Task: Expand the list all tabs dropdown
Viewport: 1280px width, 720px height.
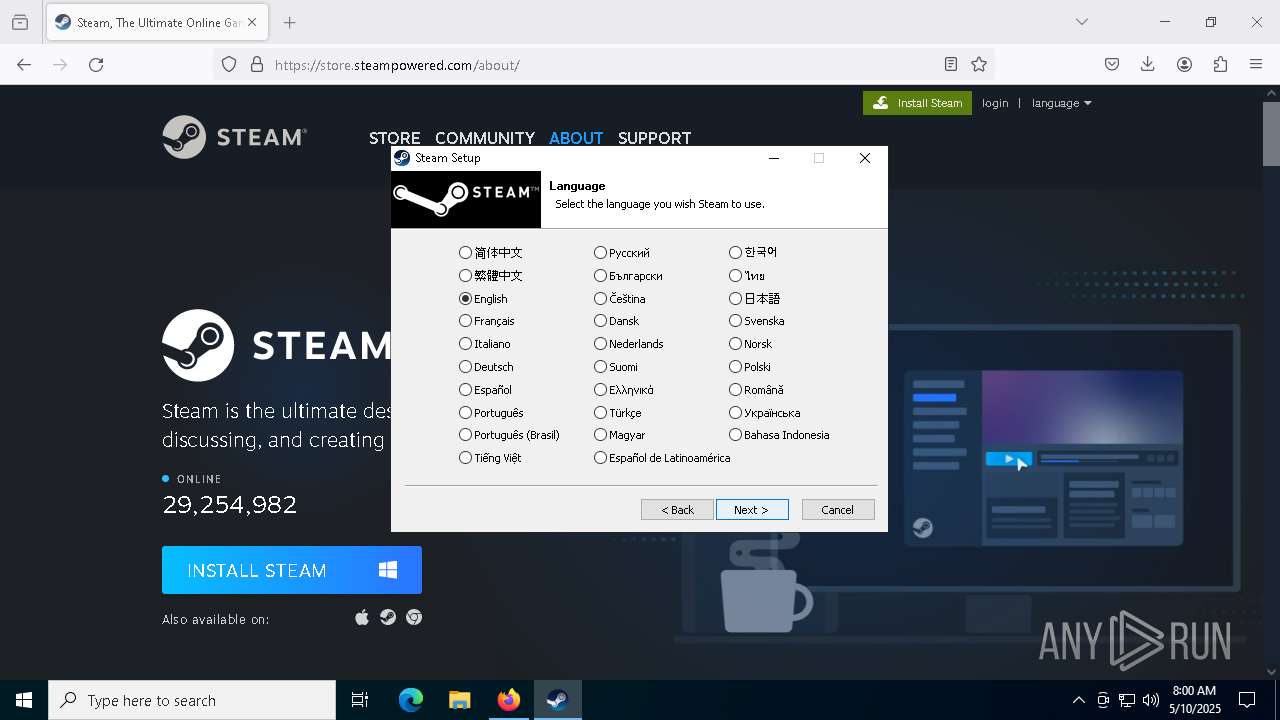Action: (1082, 22)
